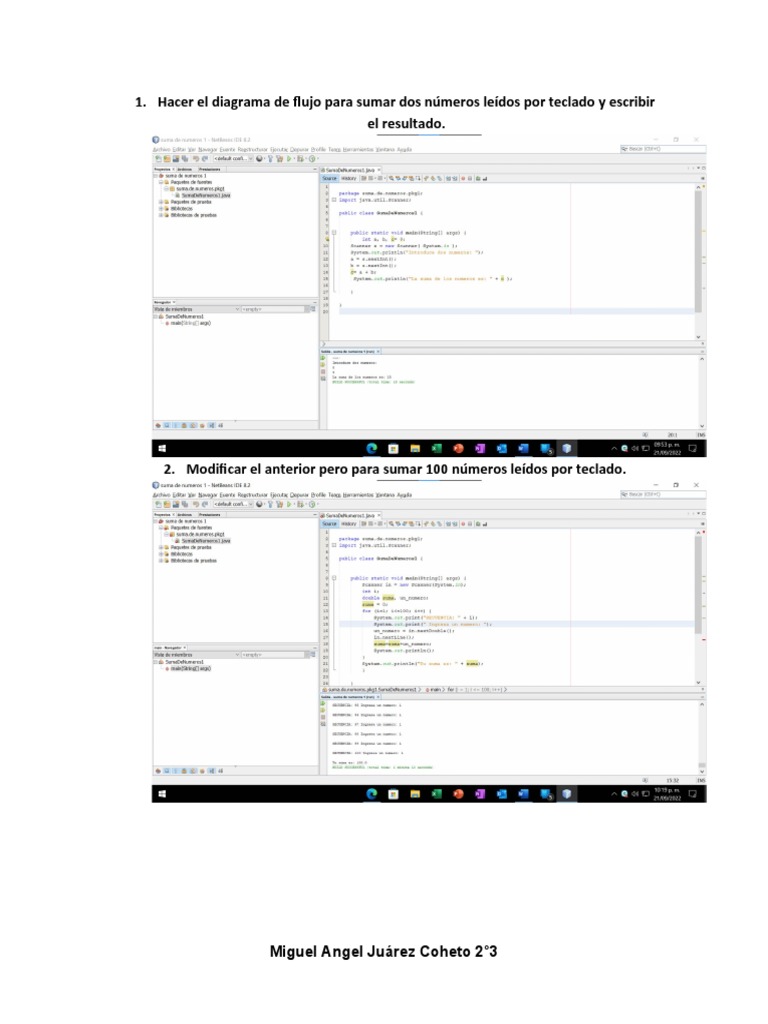Image resolution: width=768 pixels, height=1024 pixels.
Task: Open Herramientas menu in exercise 1 NetBeans screenshot
Action: click(x=358, y=150)
